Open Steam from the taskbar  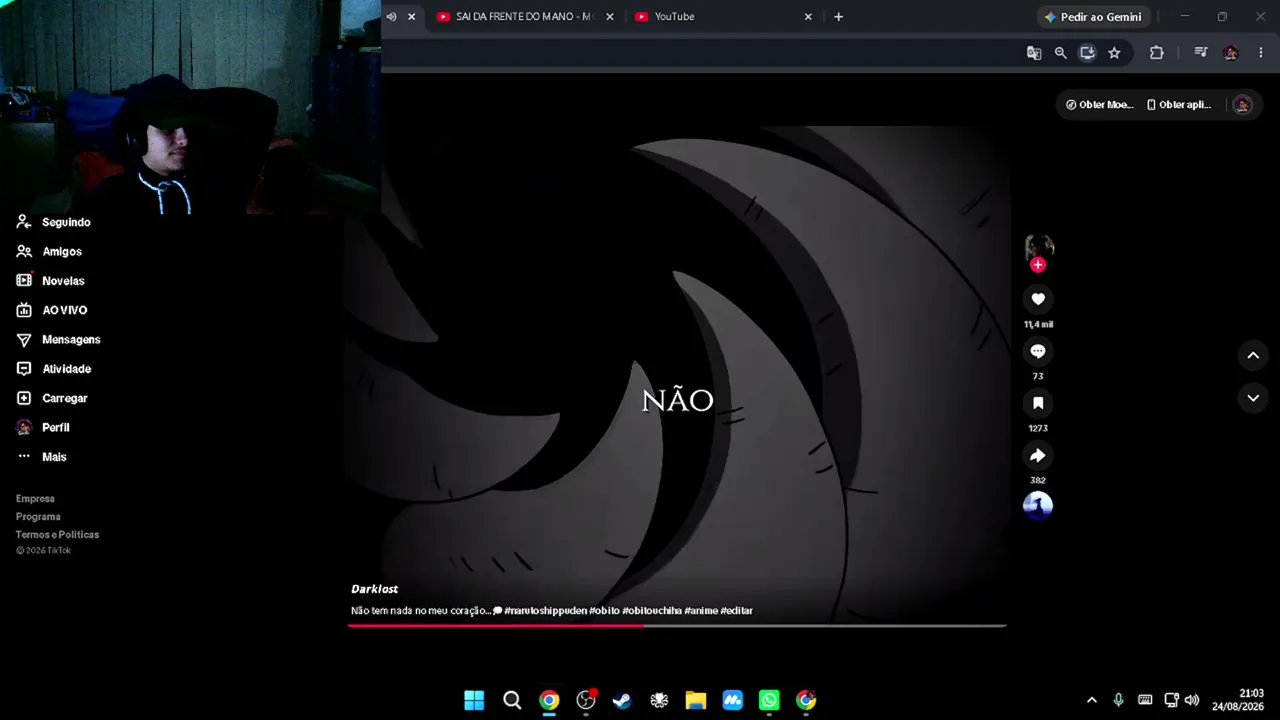coord(622,700)
